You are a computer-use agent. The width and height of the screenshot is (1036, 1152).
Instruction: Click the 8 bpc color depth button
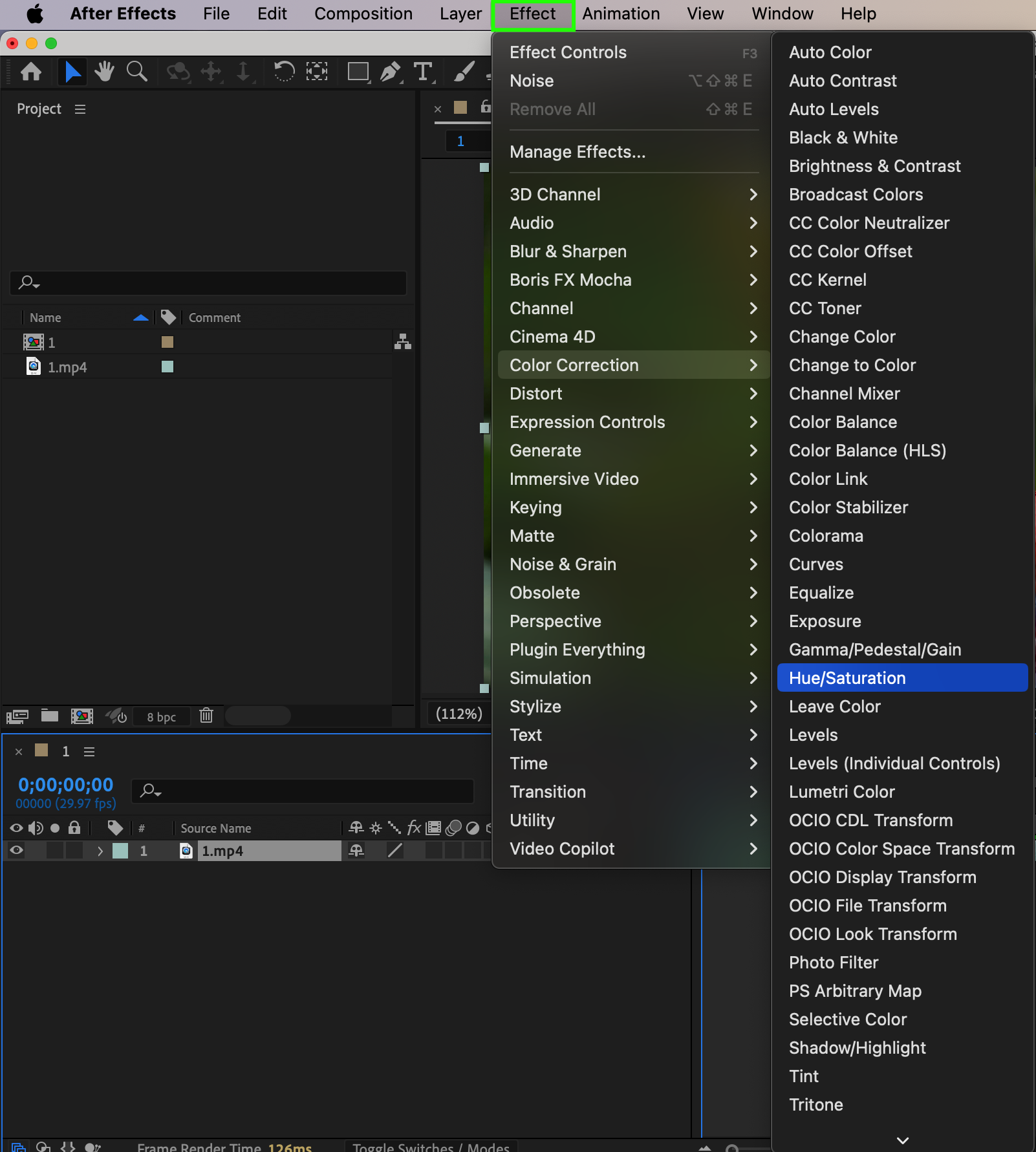pos(161,716)
